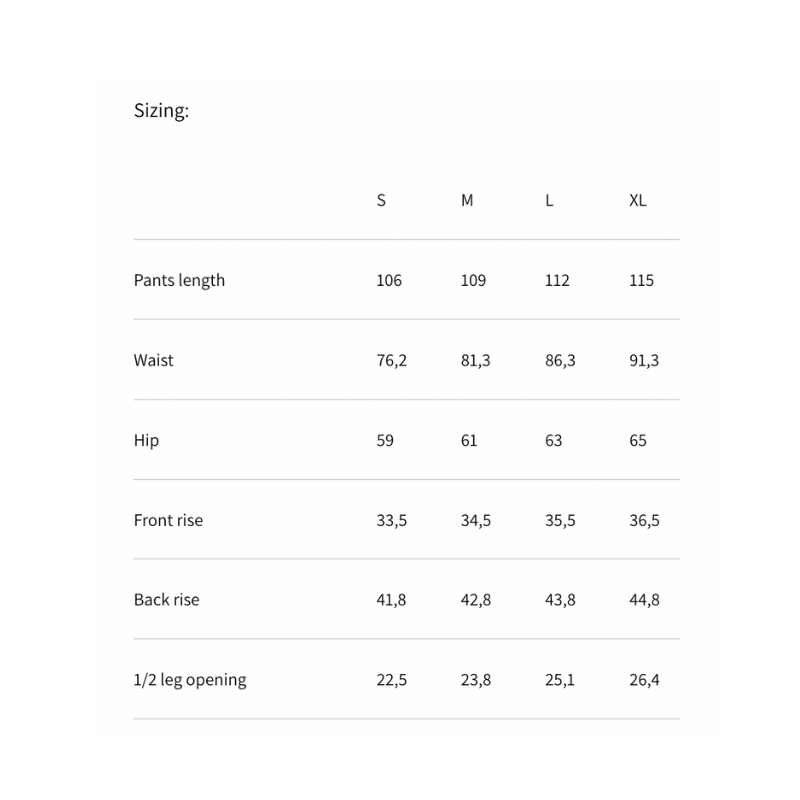Image resolution: width=800 pixels, height=800 pixels.
Task: Select the M size column header
Action: pyautogui.click(x=467, y=200)
